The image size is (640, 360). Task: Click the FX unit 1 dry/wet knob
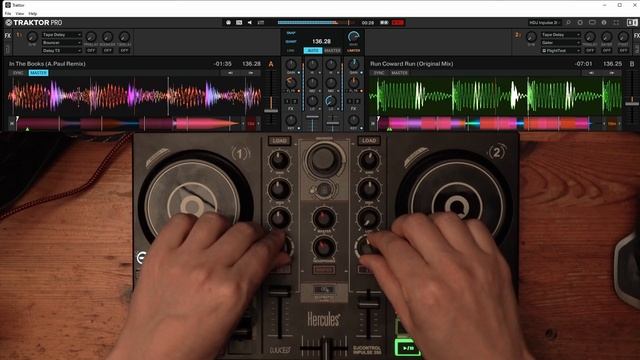[32, 37]
